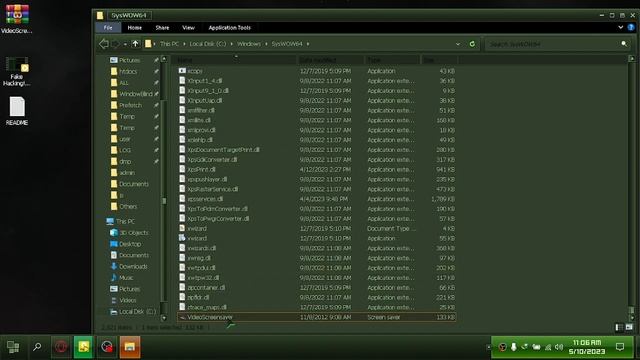Viewport: 640px width, 360px height.
Task: Click 'This PC' in the address breadcrumb
Action: [x=169, y=44]
